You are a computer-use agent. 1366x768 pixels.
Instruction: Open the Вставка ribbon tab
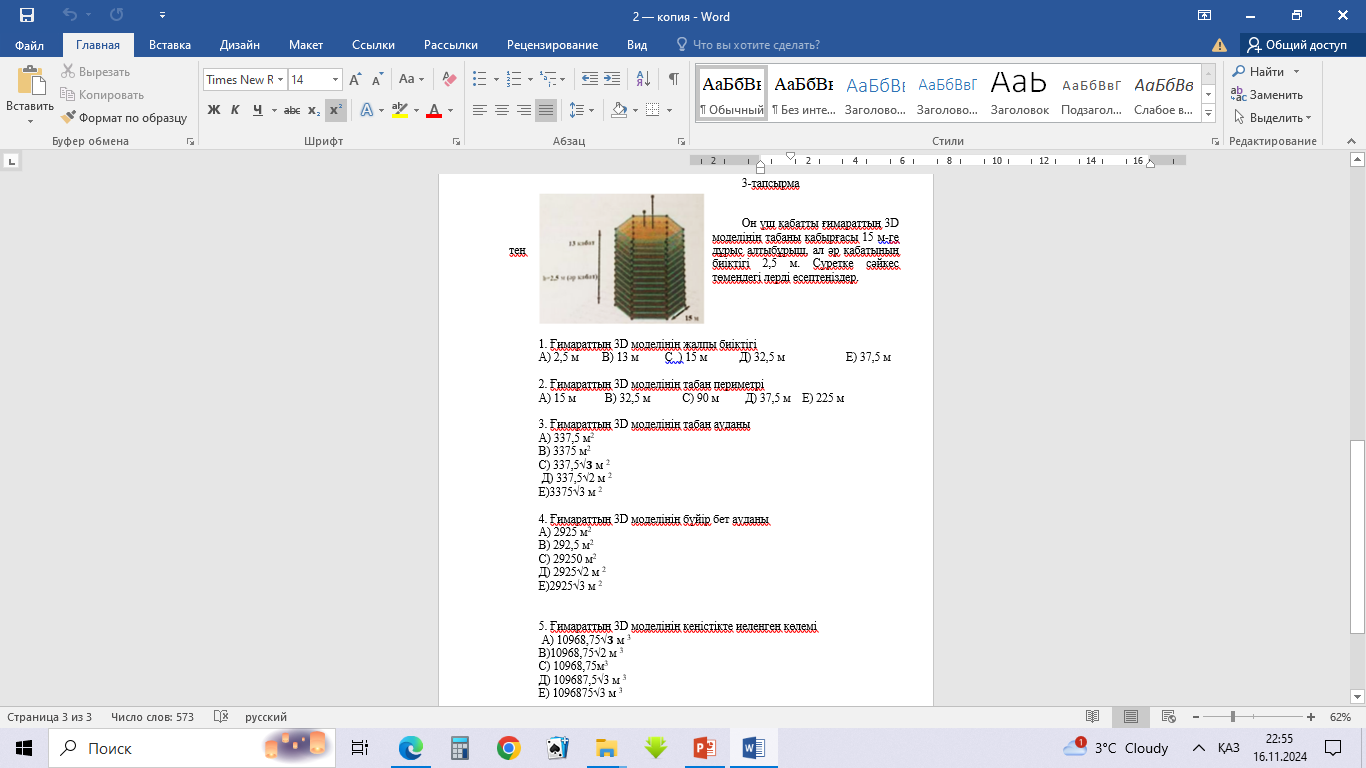(x=170, y=45)
